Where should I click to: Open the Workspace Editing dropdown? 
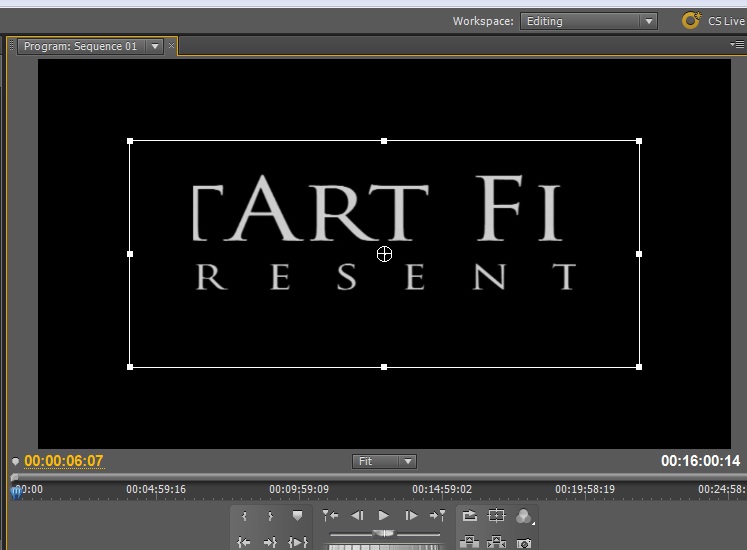click(x=589, y=21)
